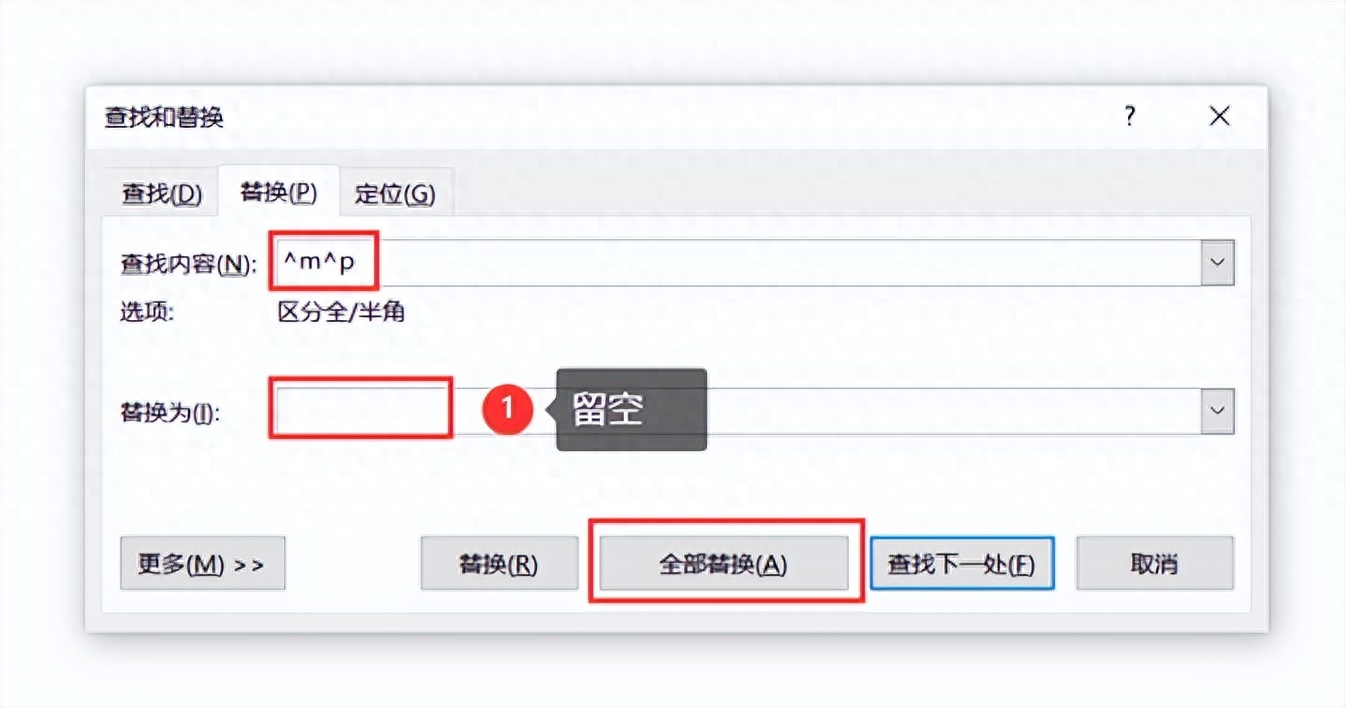This screenshot has height=708, width=1346.
Task: Expand the 查找内容 history dropdown arrow
Action: [1218, 263]
